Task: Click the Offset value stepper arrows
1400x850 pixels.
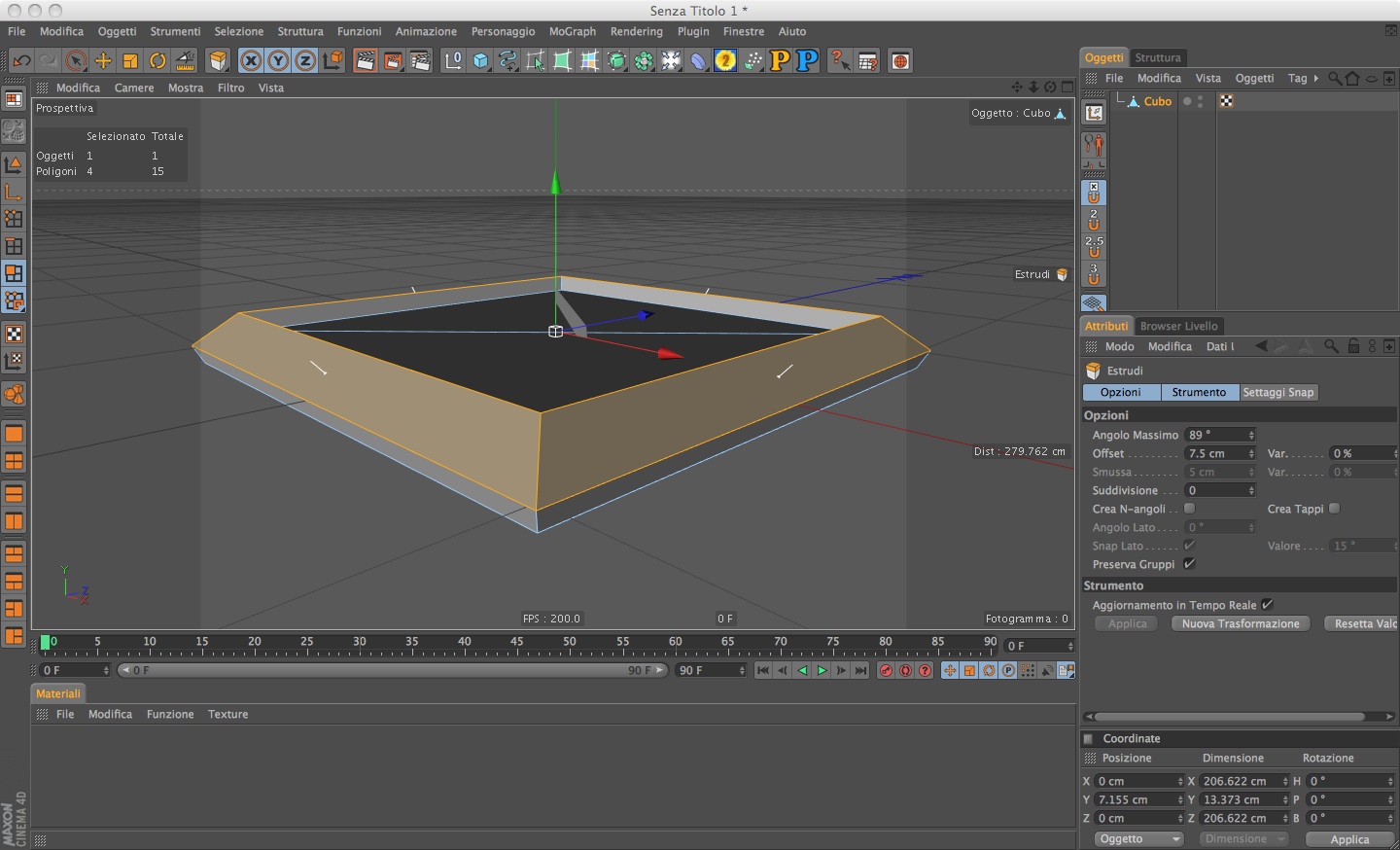Action: (x=1251, y=454)
